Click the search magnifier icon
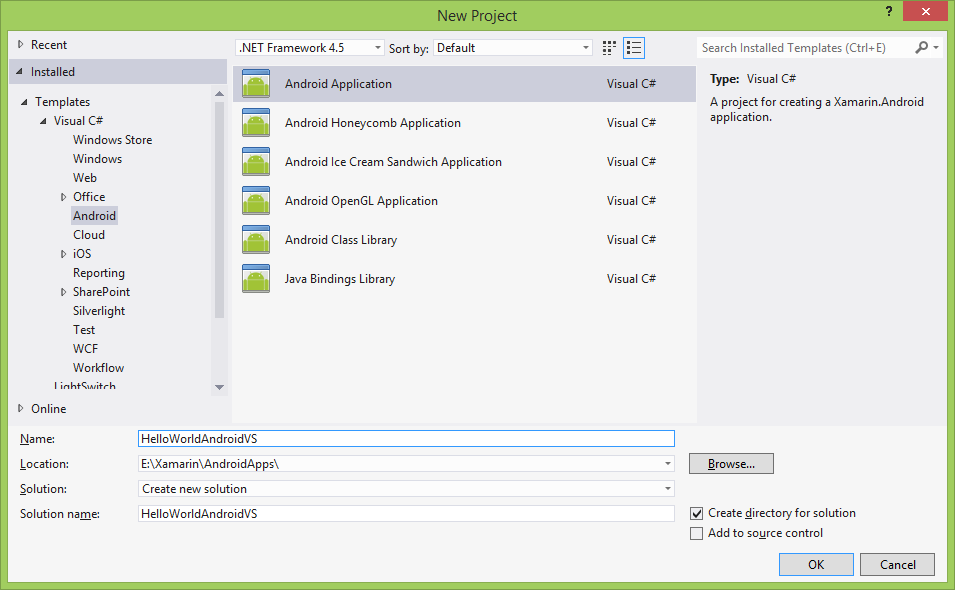 pyautogui.click(x=922, y=47)
